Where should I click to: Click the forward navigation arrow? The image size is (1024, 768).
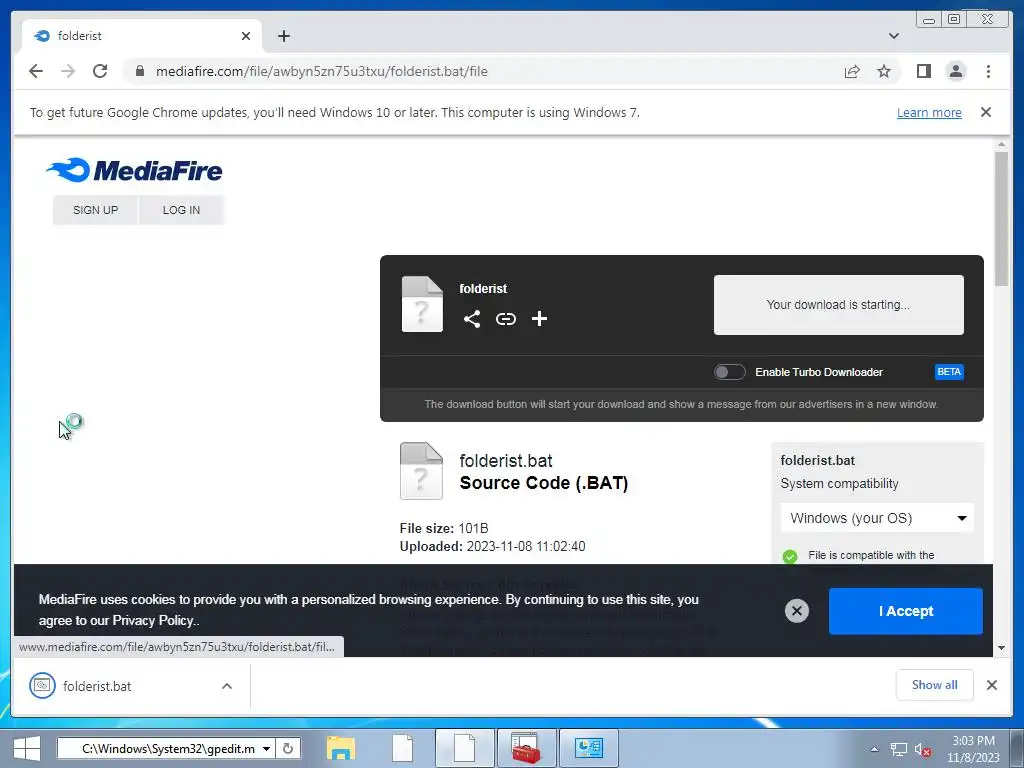tap(68, 71)
